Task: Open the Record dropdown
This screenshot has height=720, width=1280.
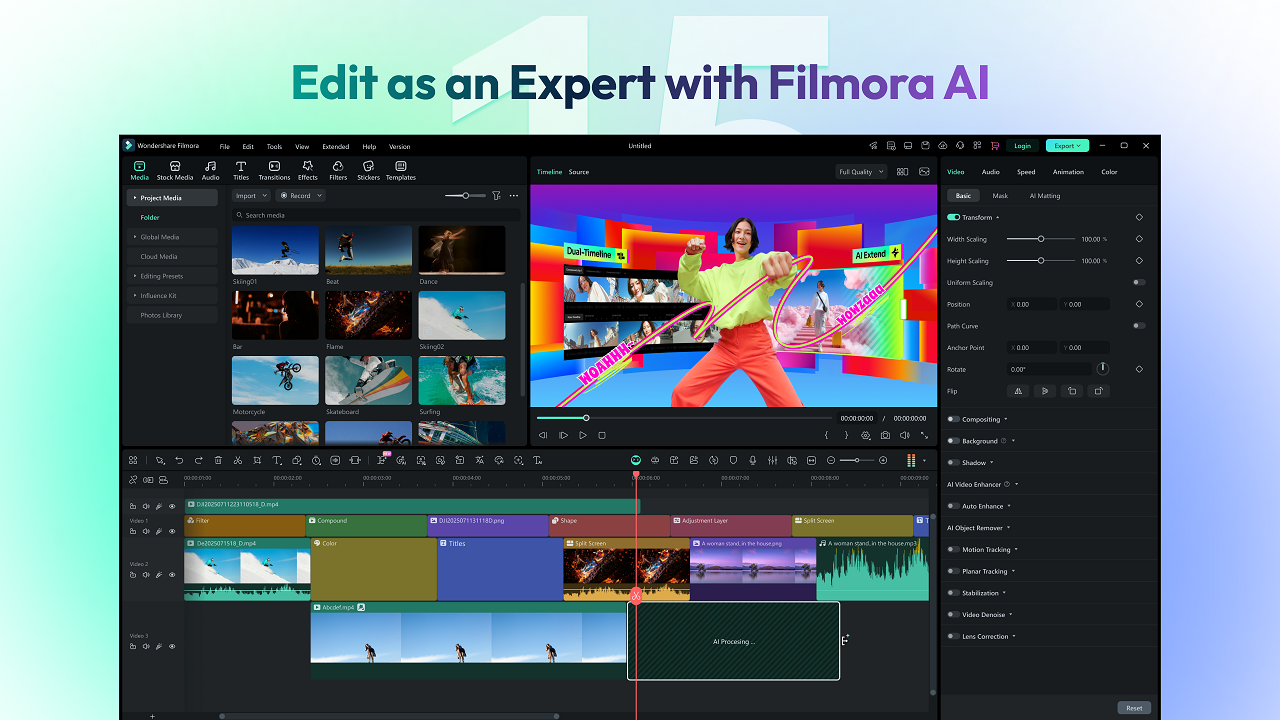Action: pos(300,196)
